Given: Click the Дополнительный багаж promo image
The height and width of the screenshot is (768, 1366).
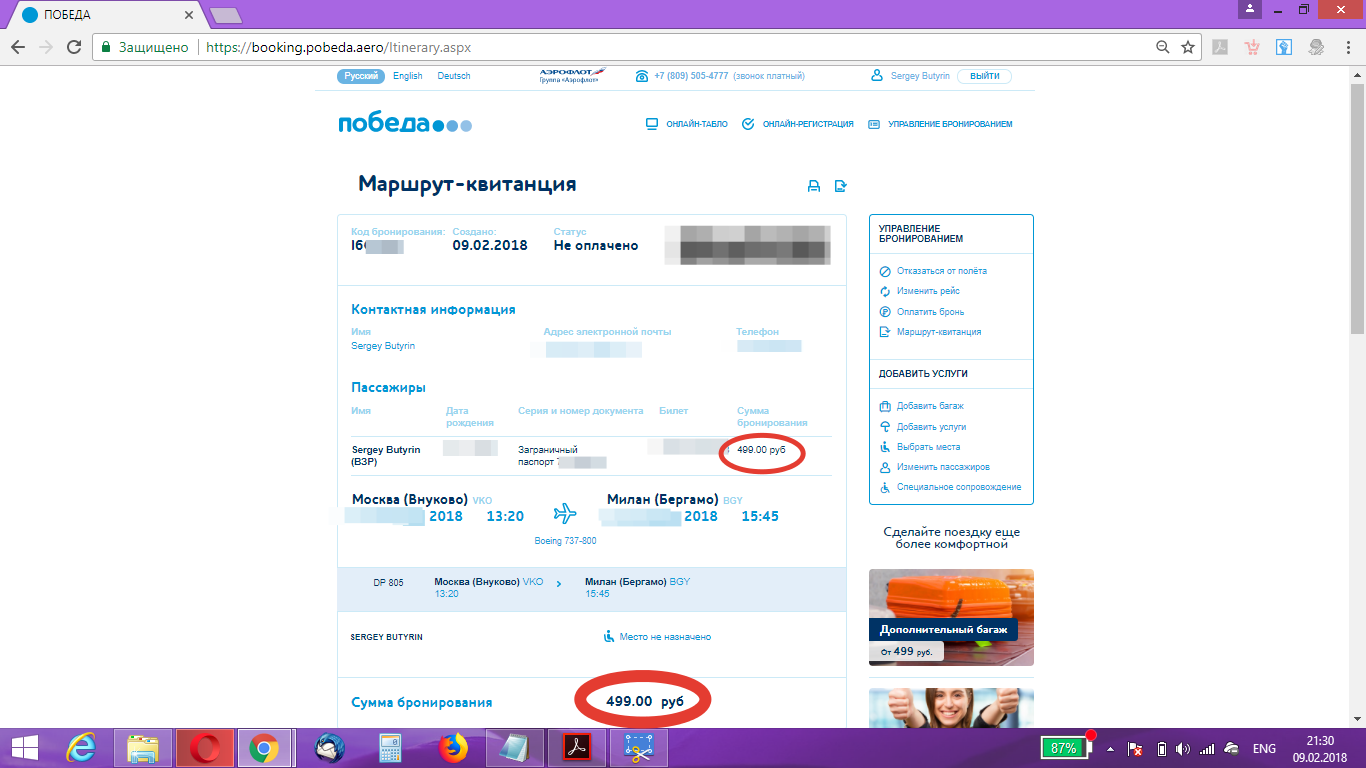Looking at the screenshot, I should 951,617.
